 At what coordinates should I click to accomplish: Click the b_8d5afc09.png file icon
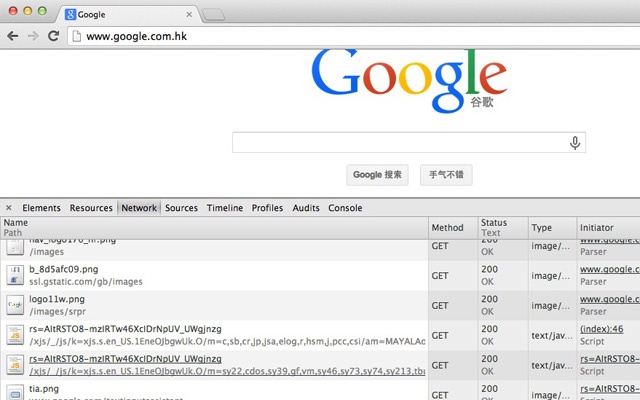(15, 276)
